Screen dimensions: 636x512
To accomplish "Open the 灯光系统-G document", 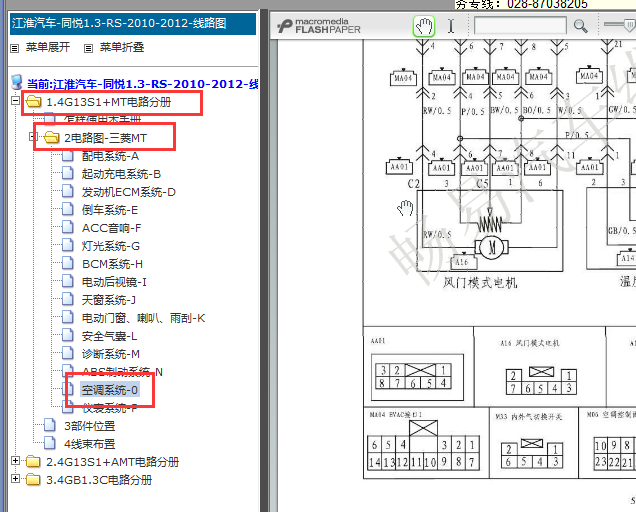I will (x=111, y=246).
